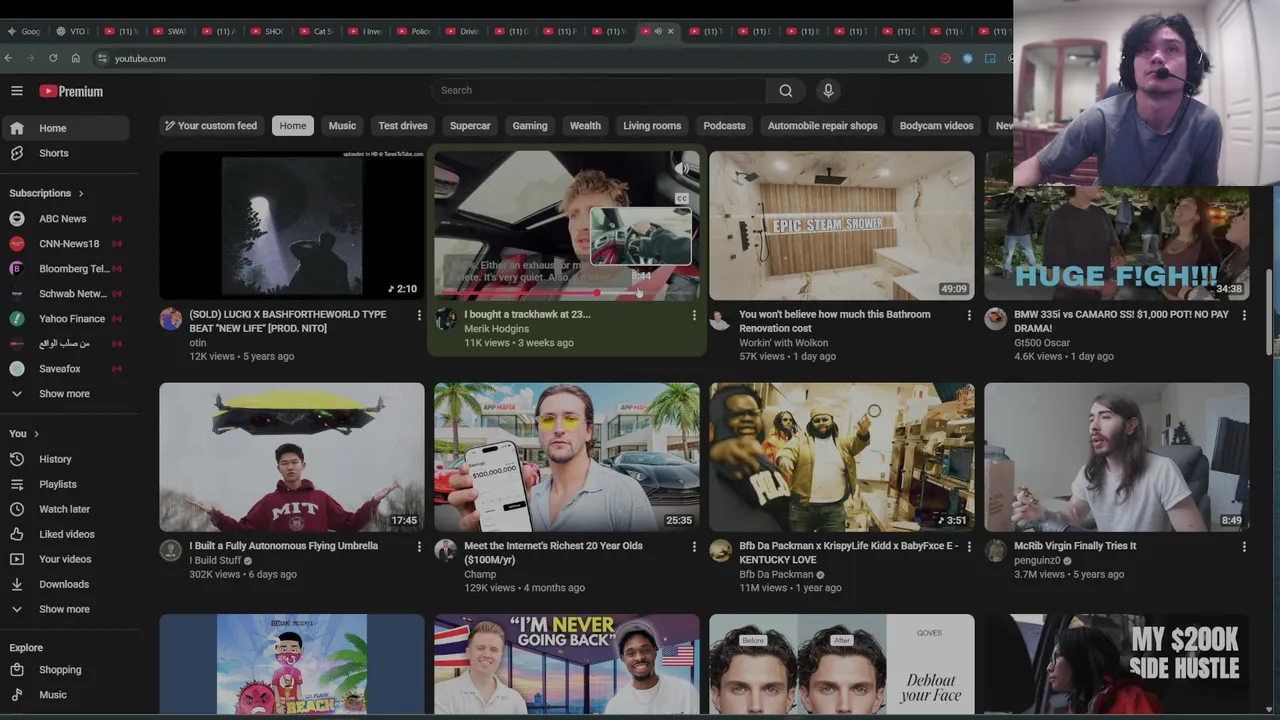Open Music under Explore
This screenshot has width=1280, height=720.
click(x=65, y=695)
